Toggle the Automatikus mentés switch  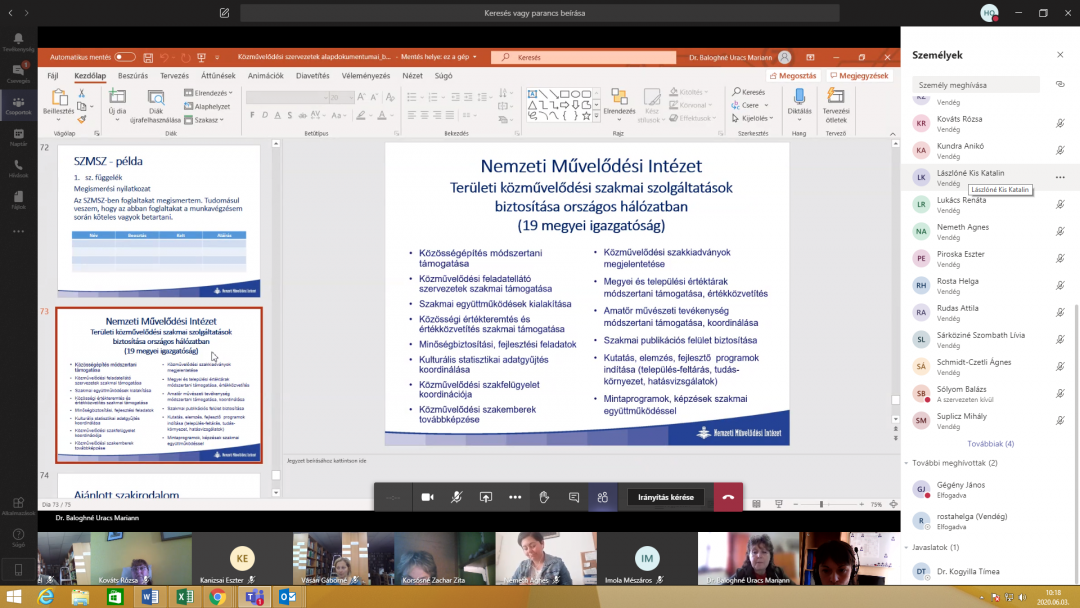coord(125,57)
